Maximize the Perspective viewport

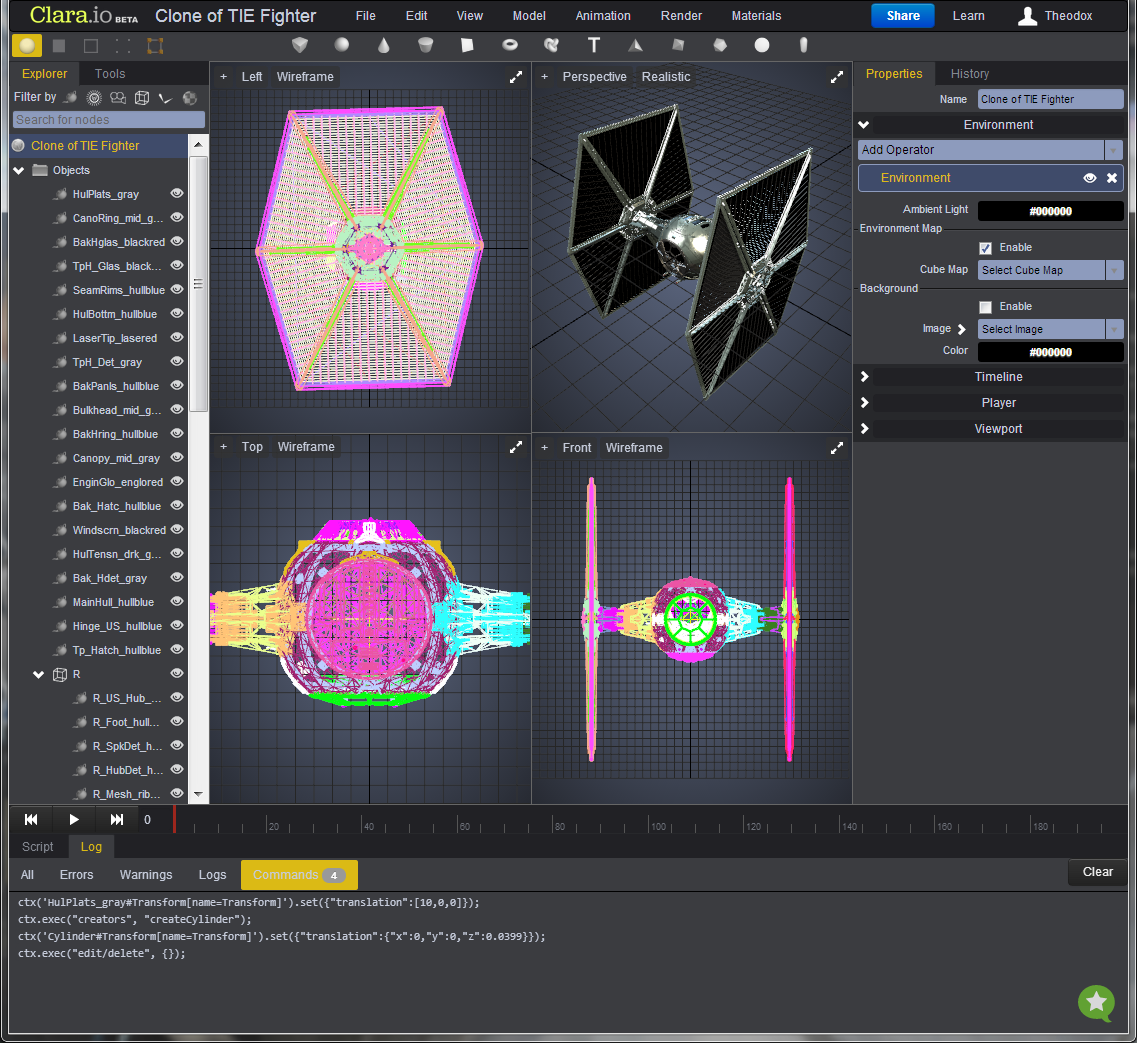pyautogui.click(x=837, y=77)
